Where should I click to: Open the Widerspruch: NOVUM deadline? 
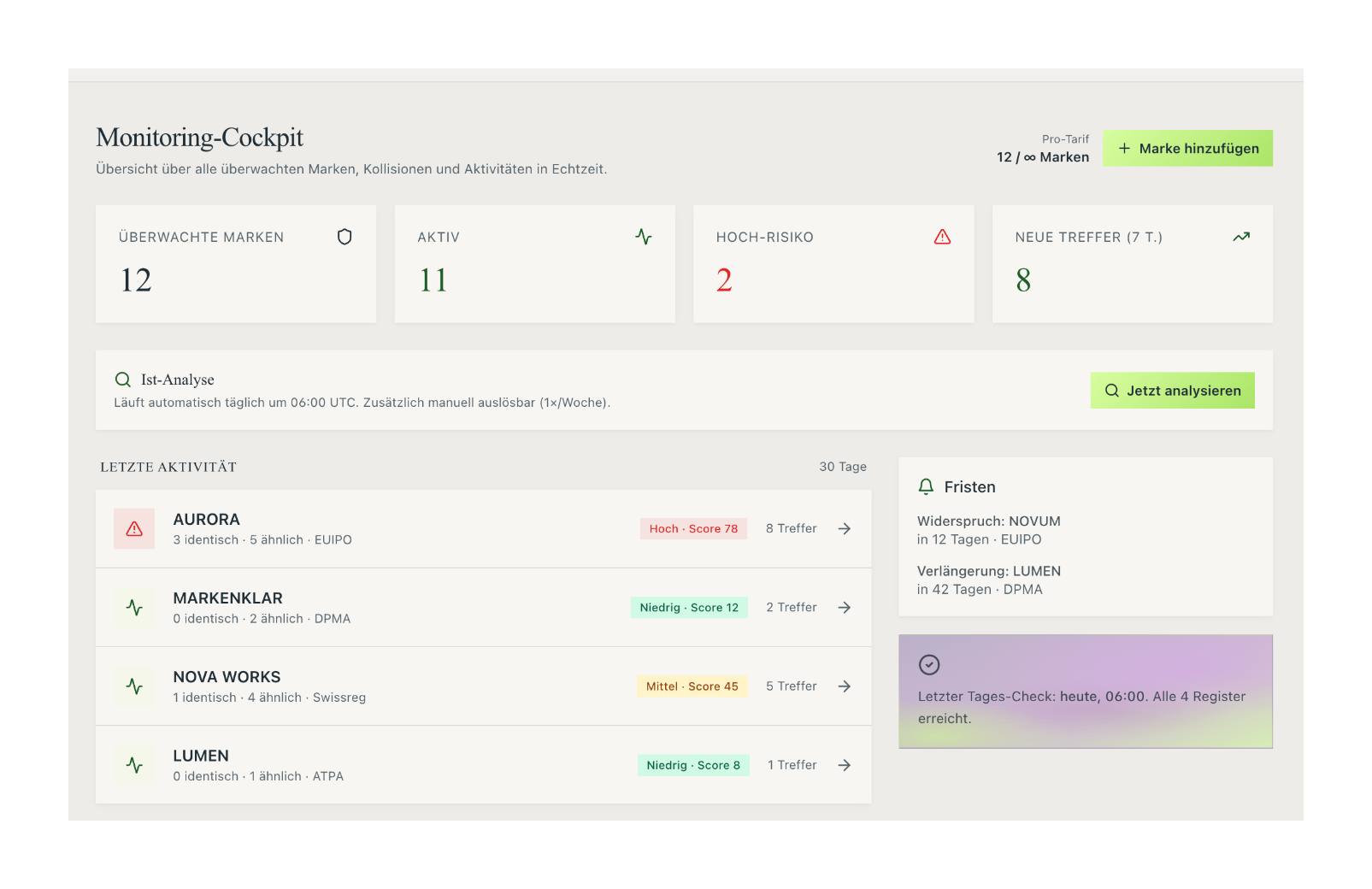click(989, 521)
